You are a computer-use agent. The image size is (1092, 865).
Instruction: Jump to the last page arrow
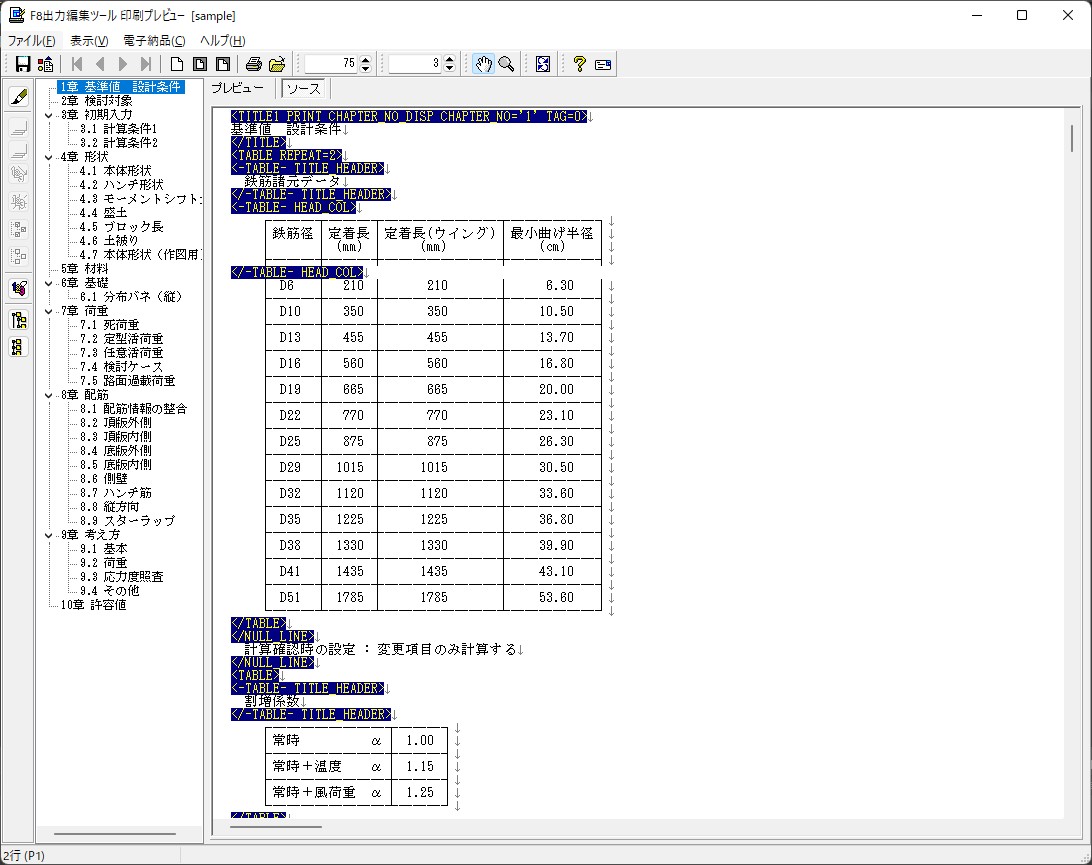tap(146, 64)
